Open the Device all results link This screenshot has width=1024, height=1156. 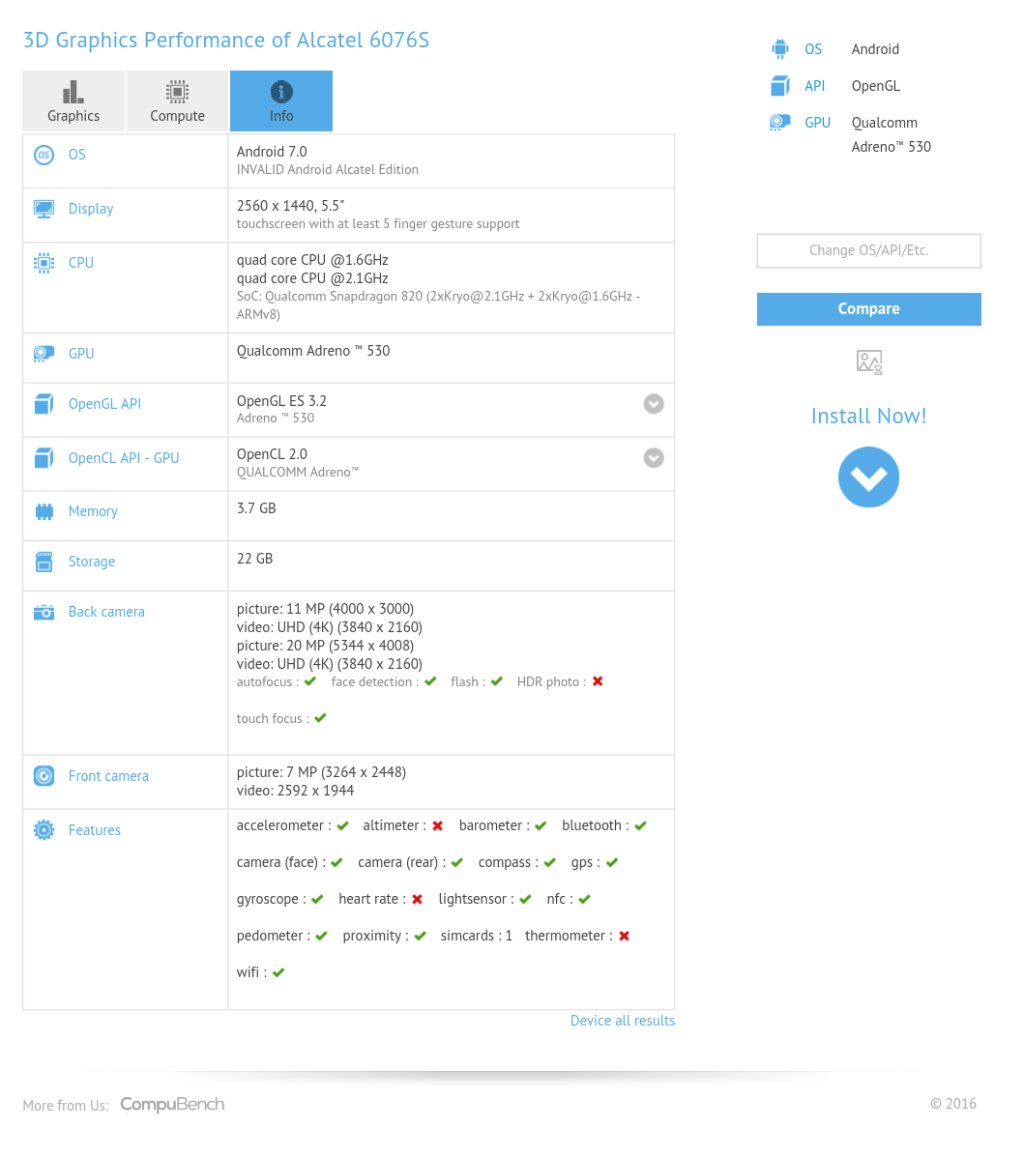[622, 1020]
